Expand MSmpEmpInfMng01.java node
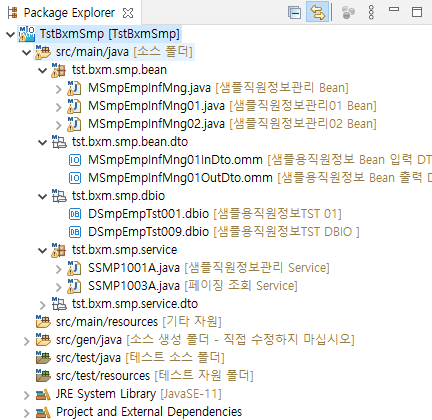This screenshot has width=432, height=420. [x=59, y=107]
